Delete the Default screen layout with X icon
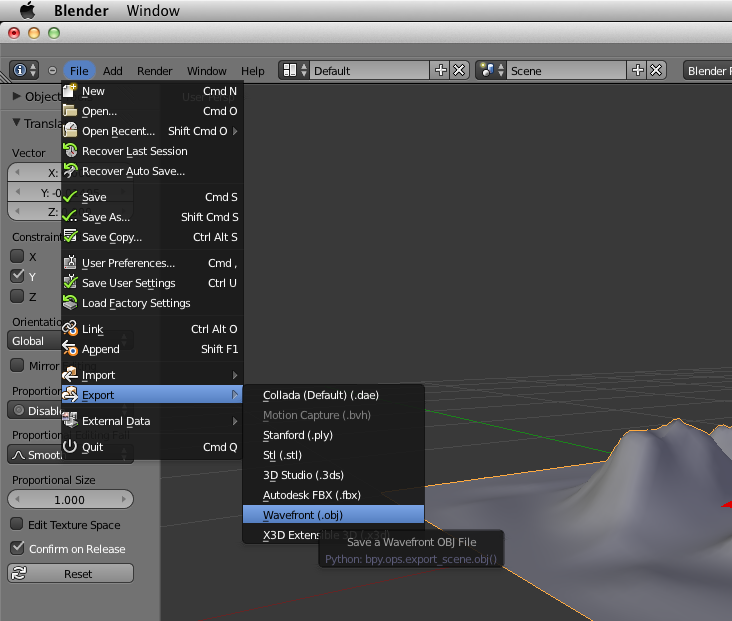Screen dimensions: 732x621 coord(459,71)
